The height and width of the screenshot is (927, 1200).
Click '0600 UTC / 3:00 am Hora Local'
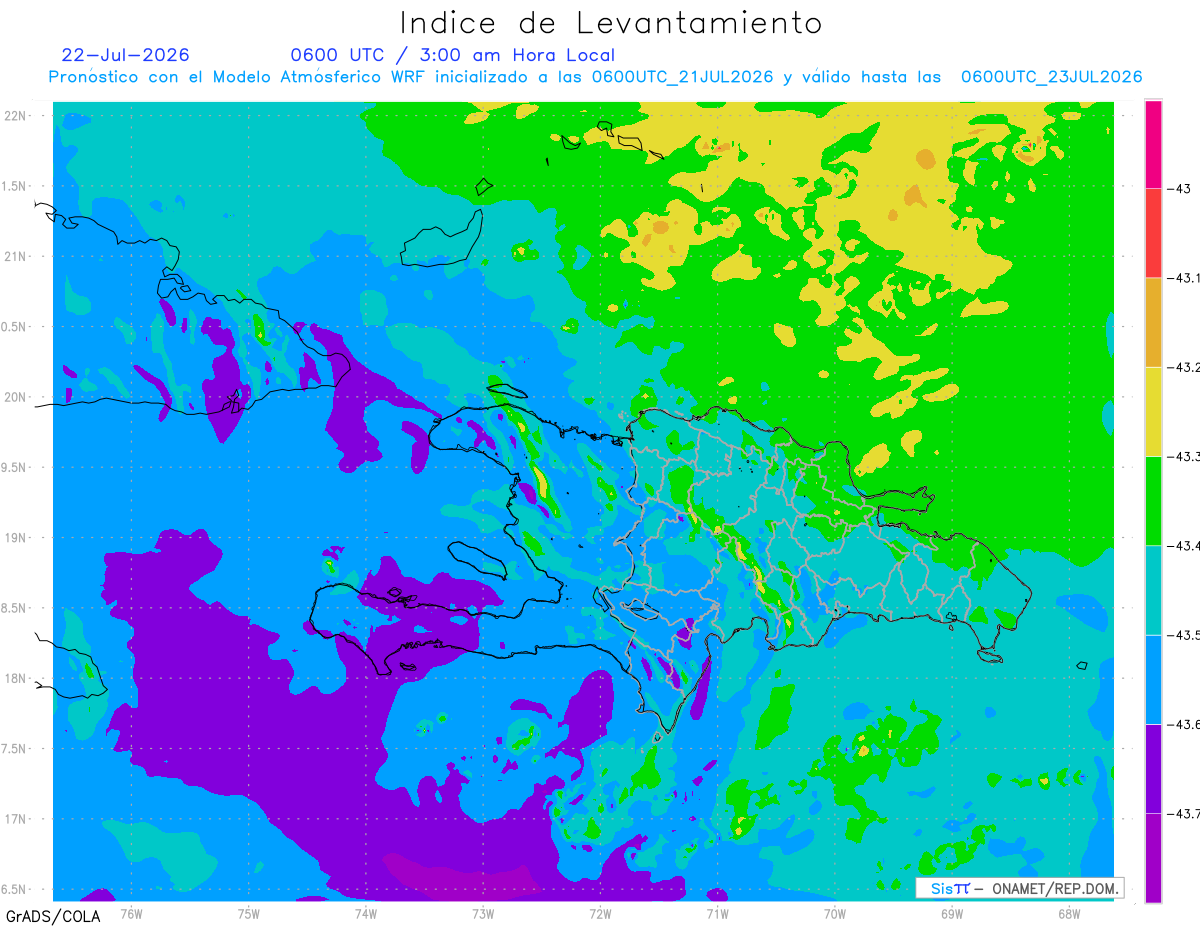[453, 55]
